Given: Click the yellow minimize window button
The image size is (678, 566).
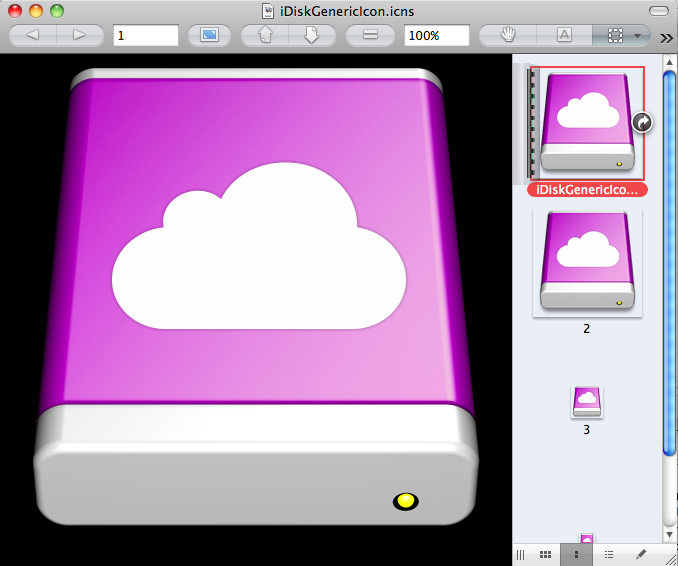Looking at the screenshot, I should point(36,11).
